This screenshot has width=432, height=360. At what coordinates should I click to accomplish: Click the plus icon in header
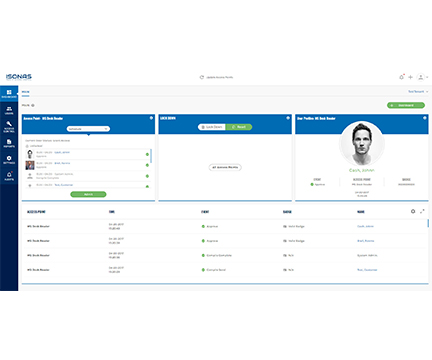tap(411, 77)
